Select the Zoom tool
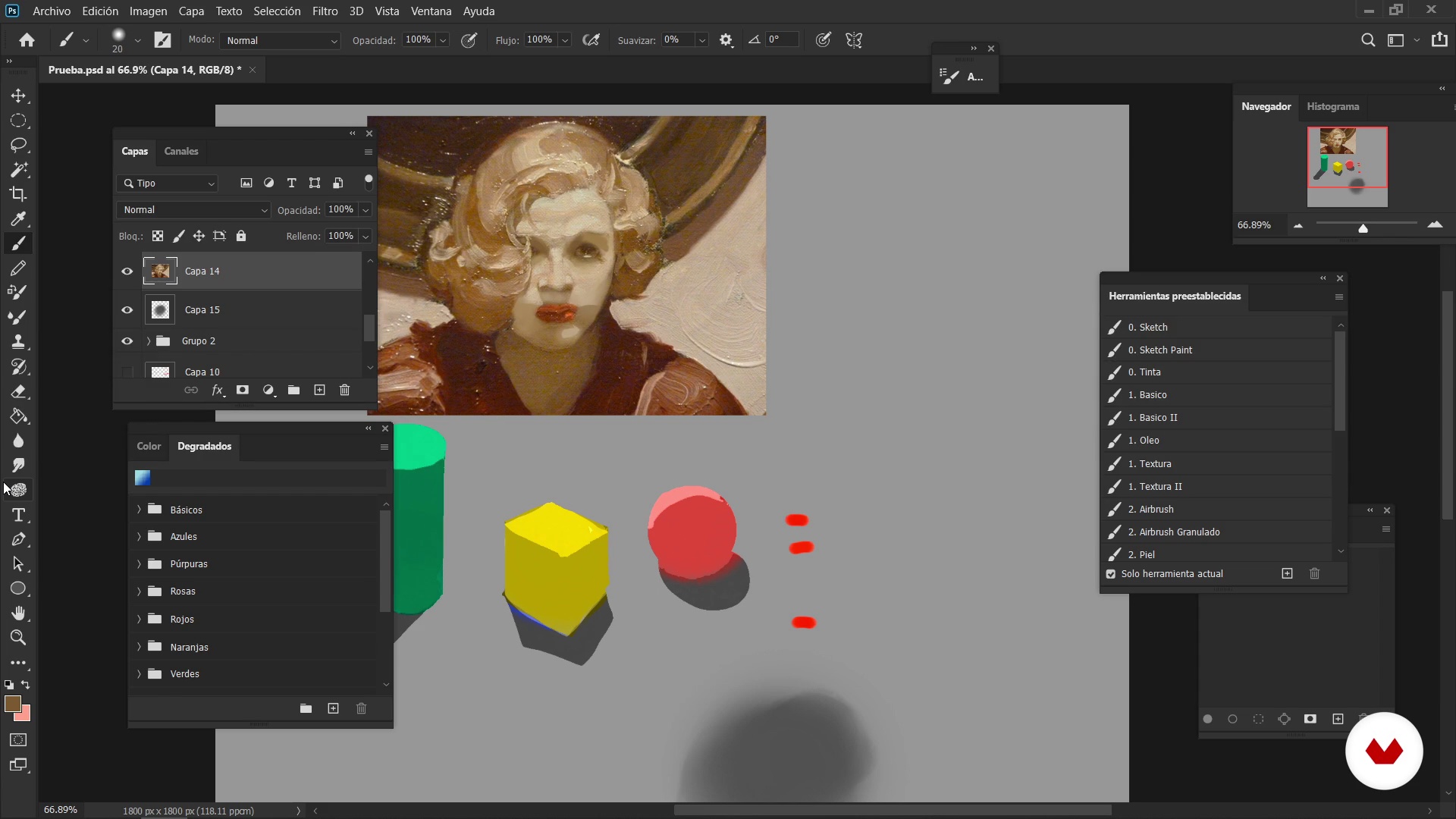The height and width of the screenshot is (819, 1456). [x=18, y=638]
